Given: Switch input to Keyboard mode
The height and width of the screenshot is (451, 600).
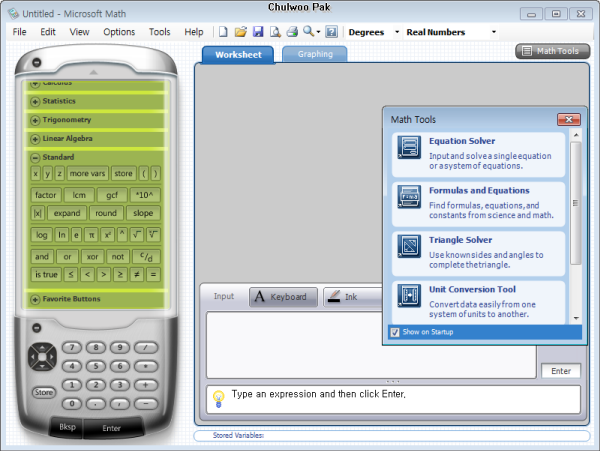Looking at the screenshot, I should (283, 297).
